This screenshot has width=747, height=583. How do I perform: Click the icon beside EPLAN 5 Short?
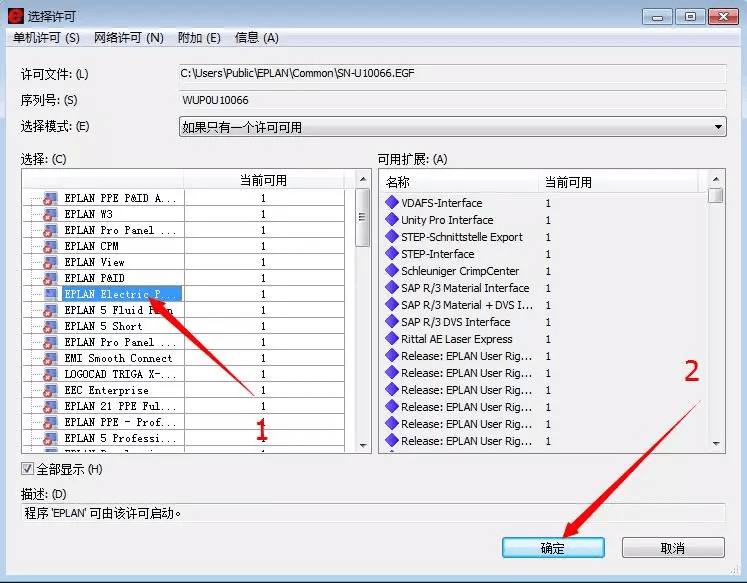(50, 326)
